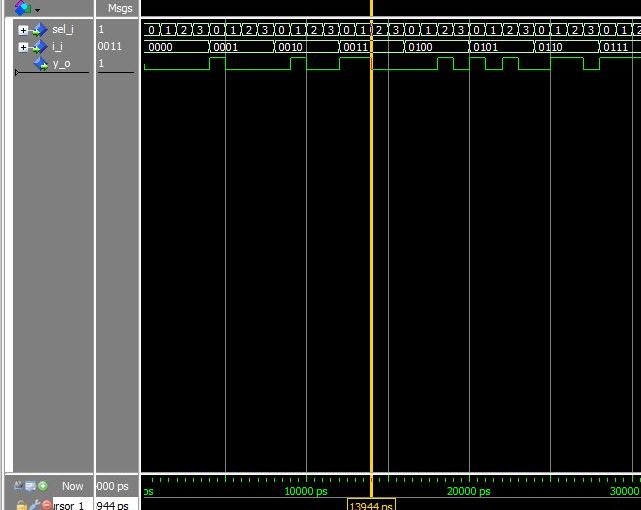Click the i_i signal diamond icon

40,47
